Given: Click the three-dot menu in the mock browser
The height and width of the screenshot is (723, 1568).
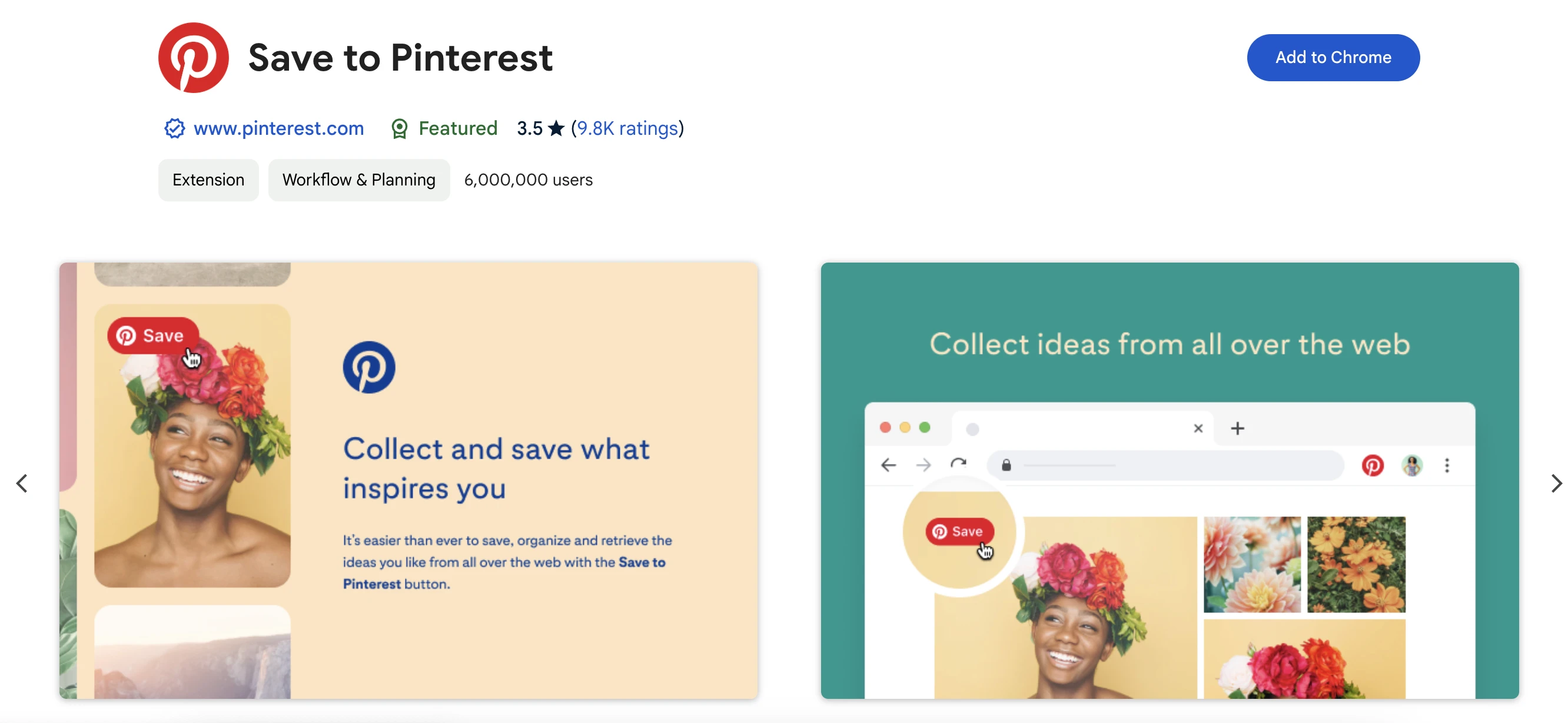Looking at the screenshot, I should coord(1447,466).
